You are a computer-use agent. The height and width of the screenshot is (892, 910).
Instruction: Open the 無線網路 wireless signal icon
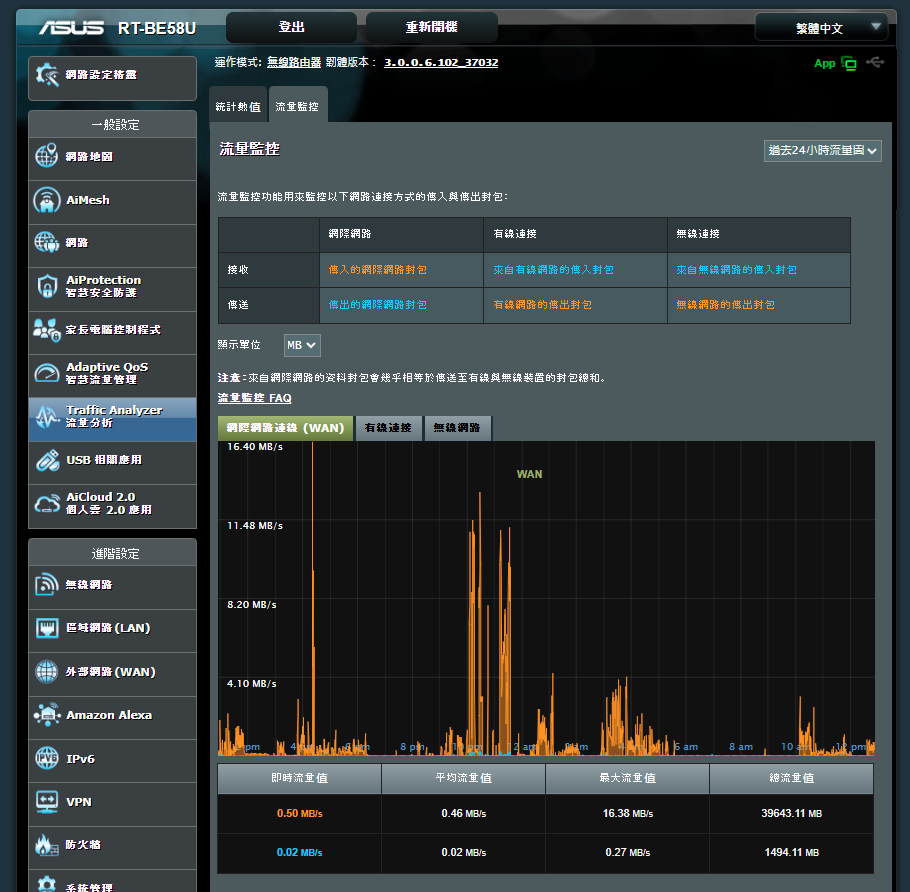(46, 584)
